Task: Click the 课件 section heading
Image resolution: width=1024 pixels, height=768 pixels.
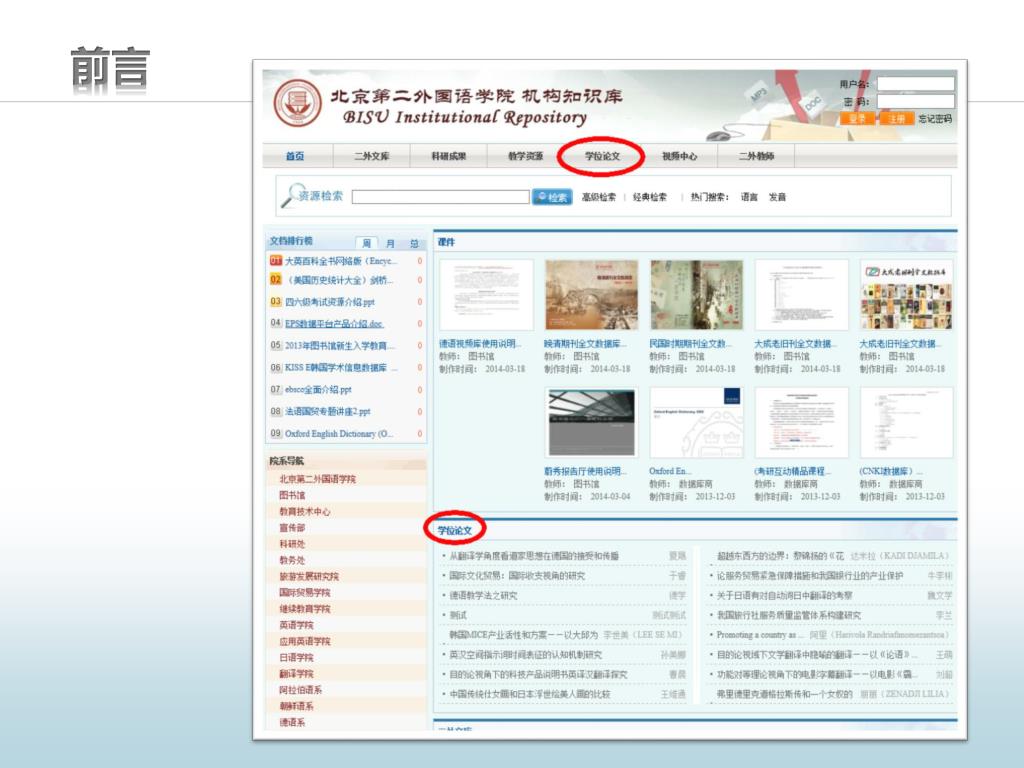Action: (x=447, y=242)
